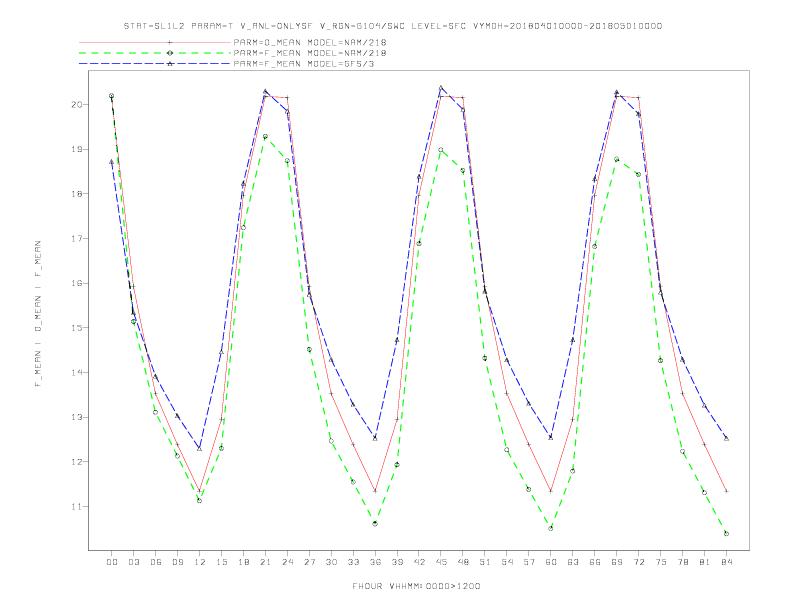Click y-axis tick value 17
The width and height of the screenshot is (792, 612).
pyautogui.click(x=77, y=238)
